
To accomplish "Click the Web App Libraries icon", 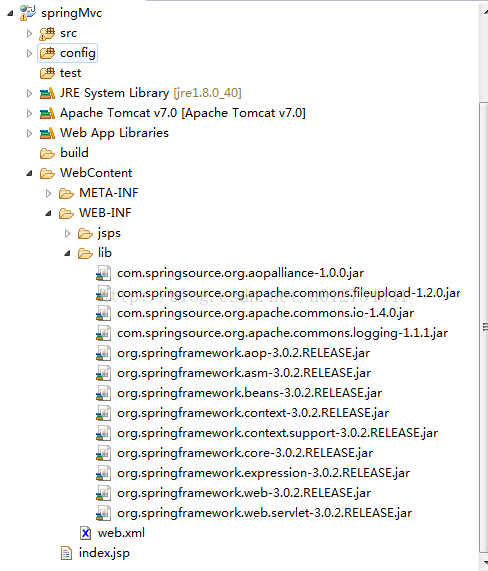I will click(47, 133).
